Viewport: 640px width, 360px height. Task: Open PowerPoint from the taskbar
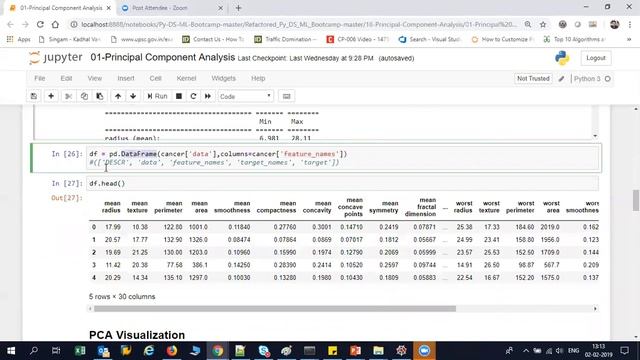[x=356, y=351]
